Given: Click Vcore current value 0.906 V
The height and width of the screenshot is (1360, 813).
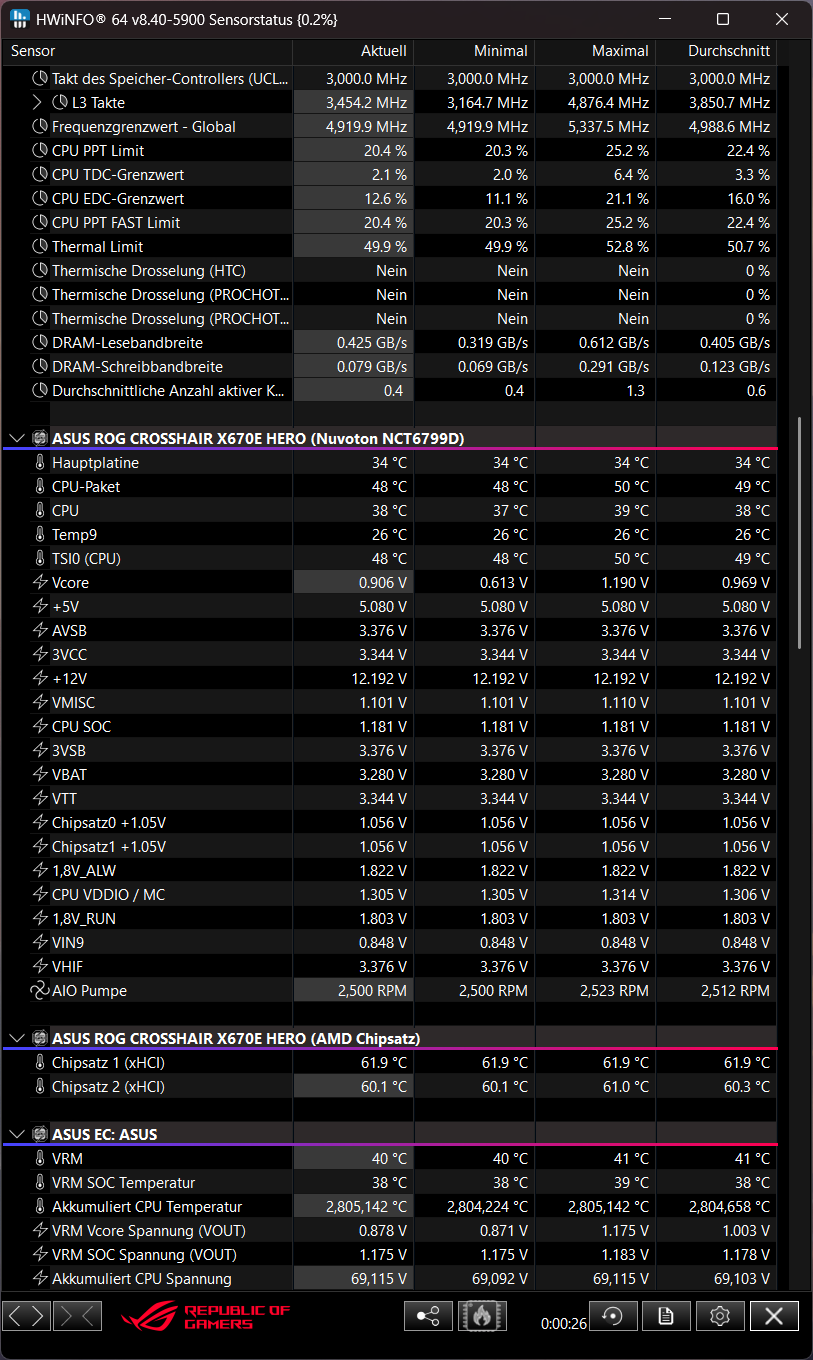Looking at the screenshot, I should coord(383,583).
